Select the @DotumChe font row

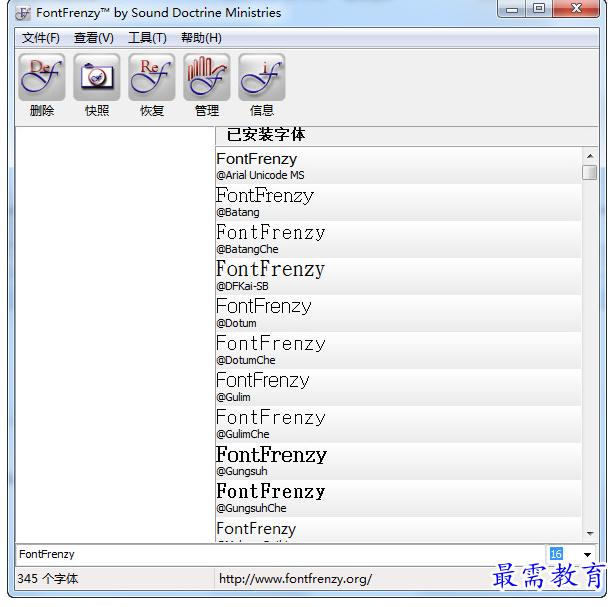(398, 350)
